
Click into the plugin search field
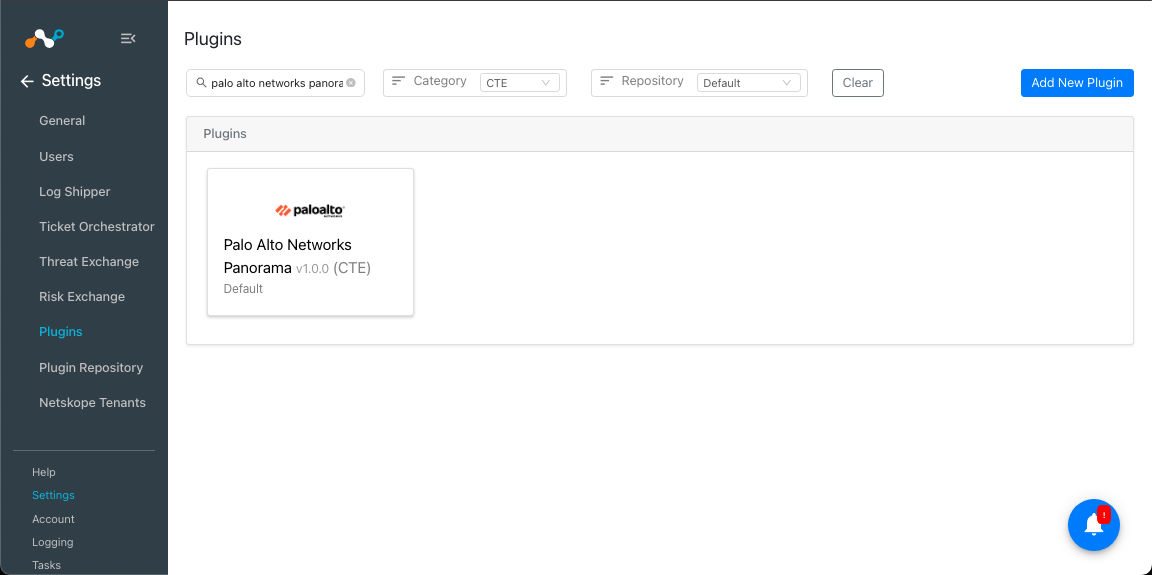click(276, 83)
